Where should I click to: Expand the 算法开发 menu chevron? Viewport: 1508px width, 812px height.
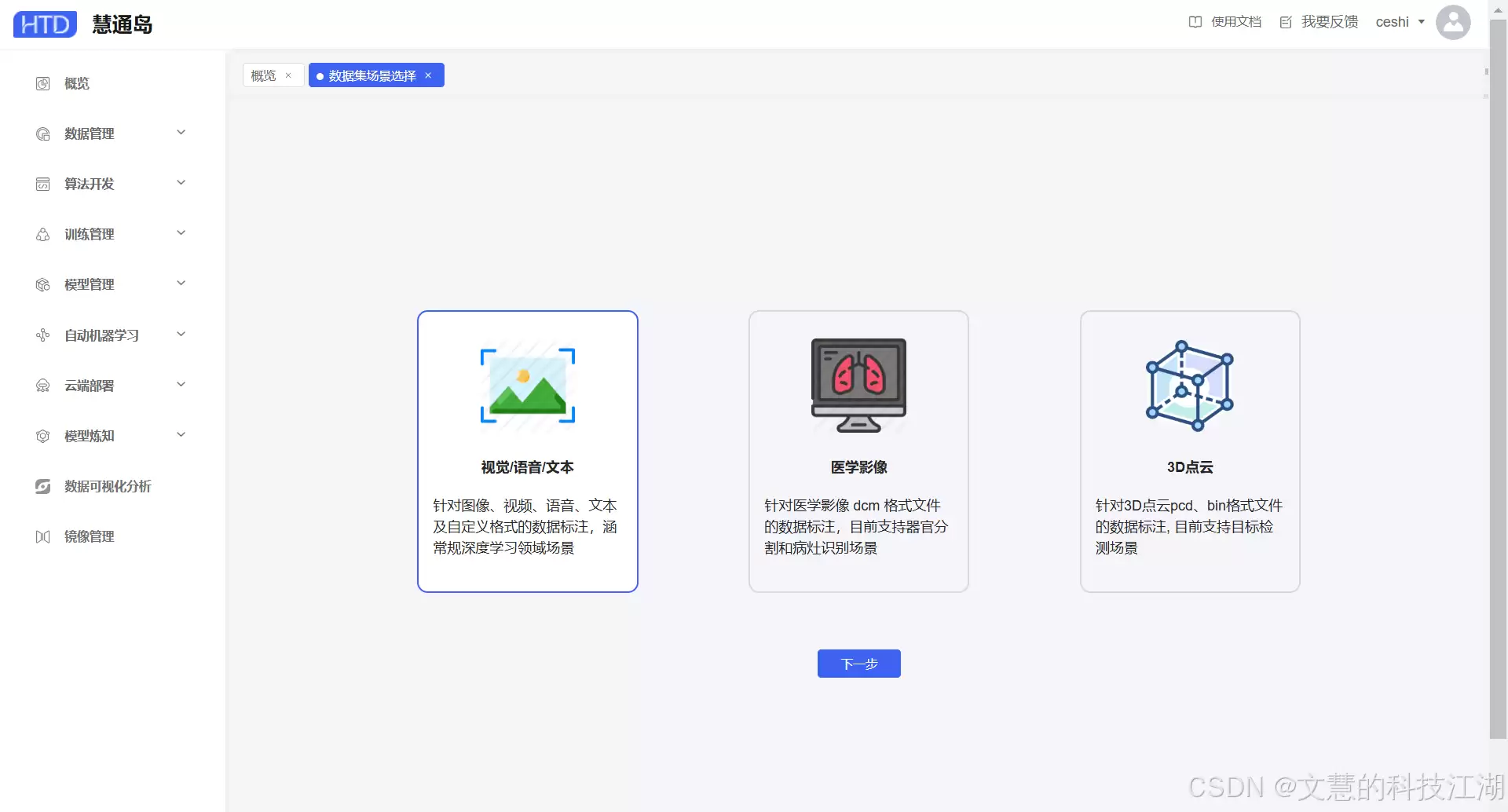point(181,183)
